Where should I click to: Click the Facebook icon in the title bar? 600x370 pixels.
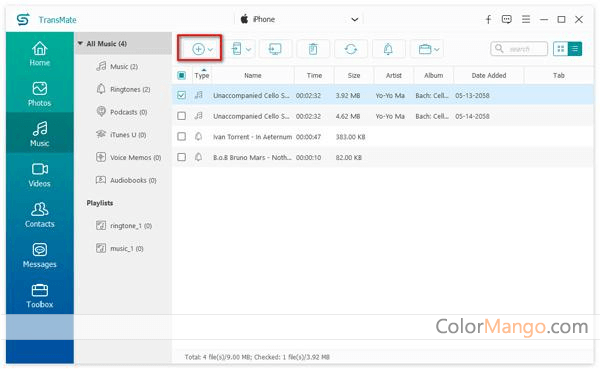[x=488, y=19]
